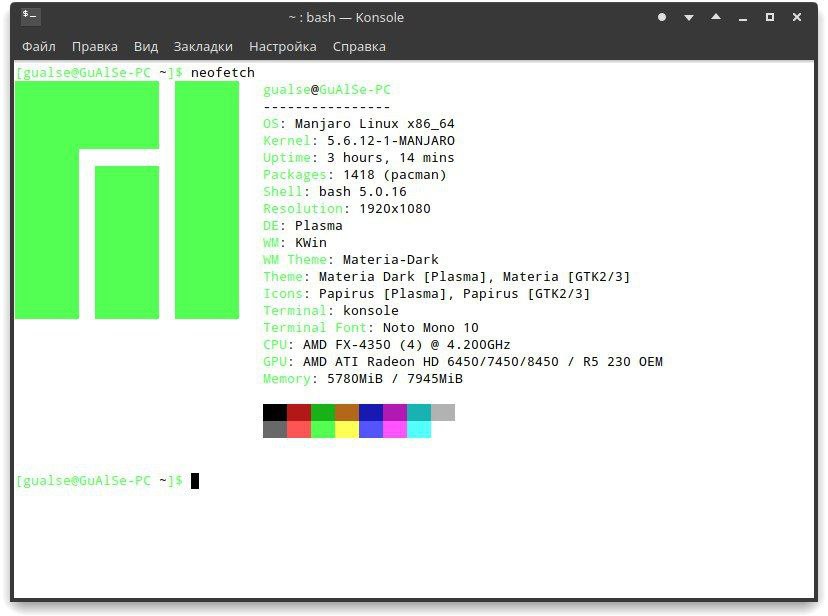This screenshot has height=616, width=828.
Task: Open the Настройка menu
Action: 283,47
